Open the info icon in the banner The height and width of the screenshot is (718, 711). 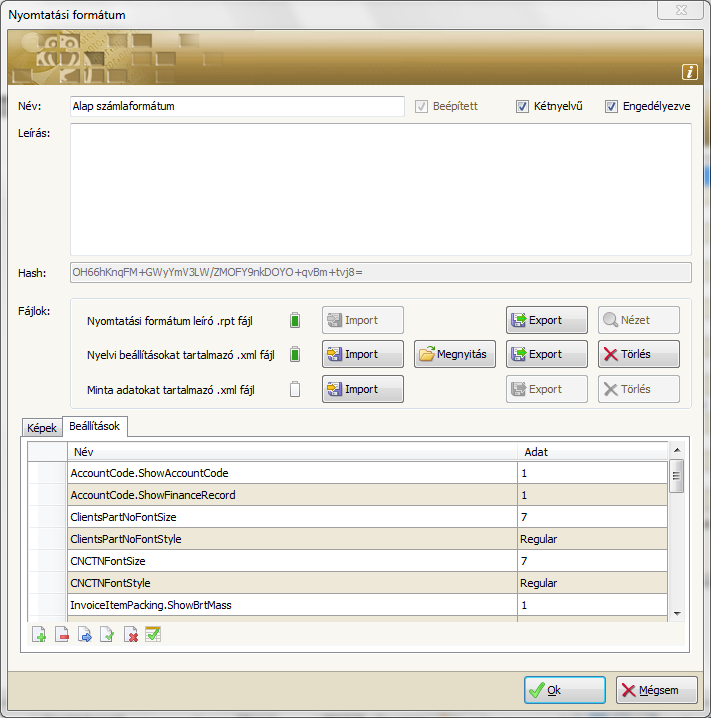[689, 72]
